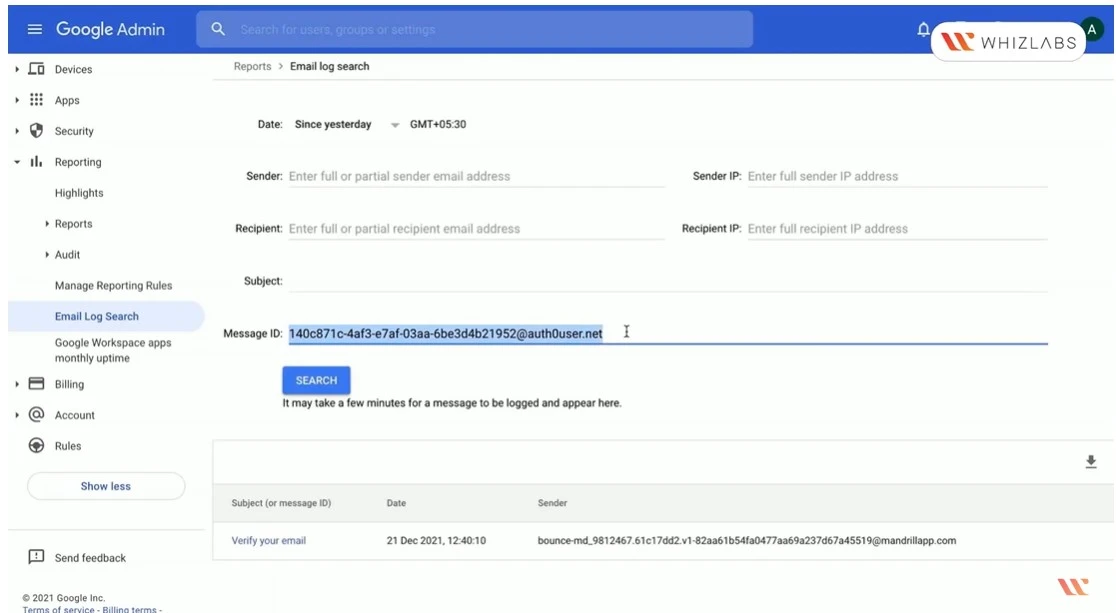
Task: Click the Sender column header
Action: point(552,503)
